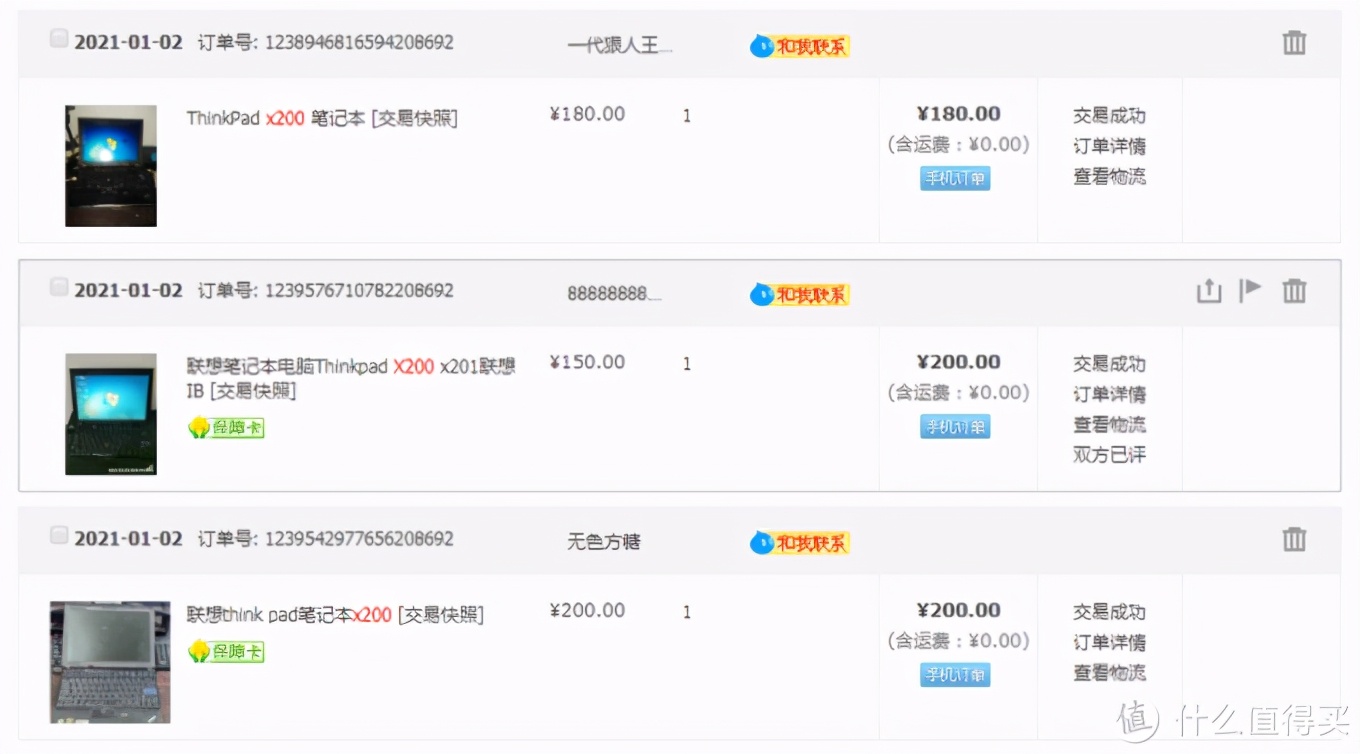Image resolution: width=1360 pixels, height=754 pixels.
Task: Click the 保障卡 badge on the second order
Action: [225, 428]
